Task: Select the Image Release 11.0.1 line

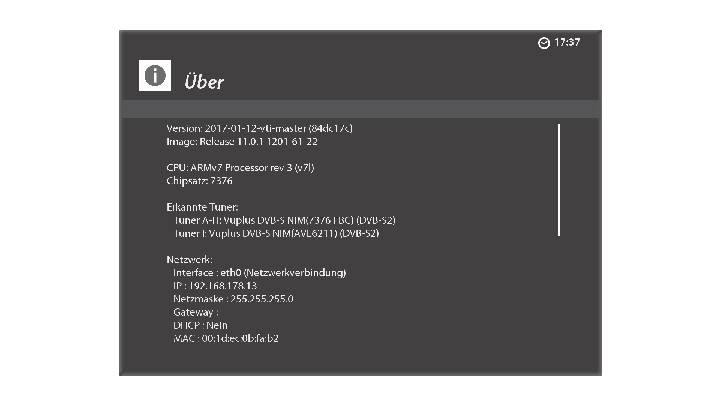Action: pos(242,141)
